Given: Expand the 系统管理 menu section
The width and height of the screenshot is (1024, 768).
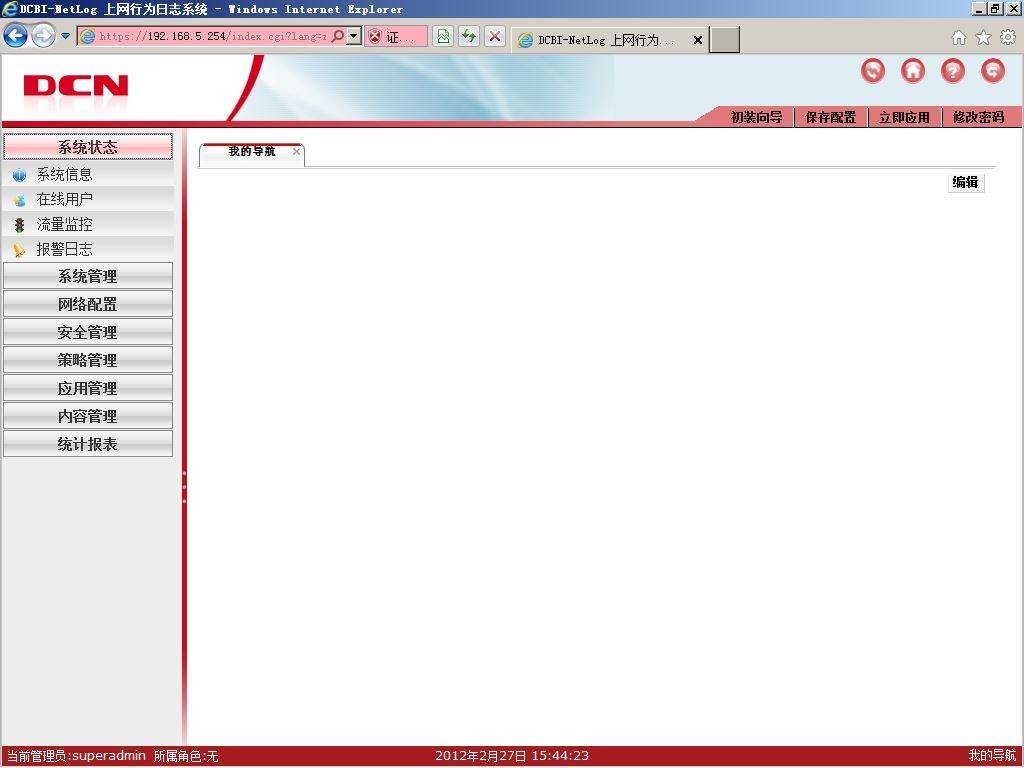Looking at the screenshot, I should tap(88, 276).
